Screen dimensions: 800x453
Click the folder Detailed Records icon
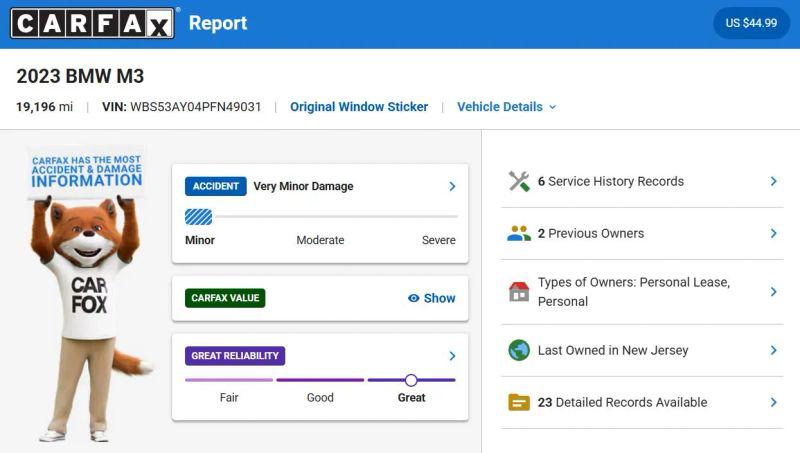coord(519,402)
